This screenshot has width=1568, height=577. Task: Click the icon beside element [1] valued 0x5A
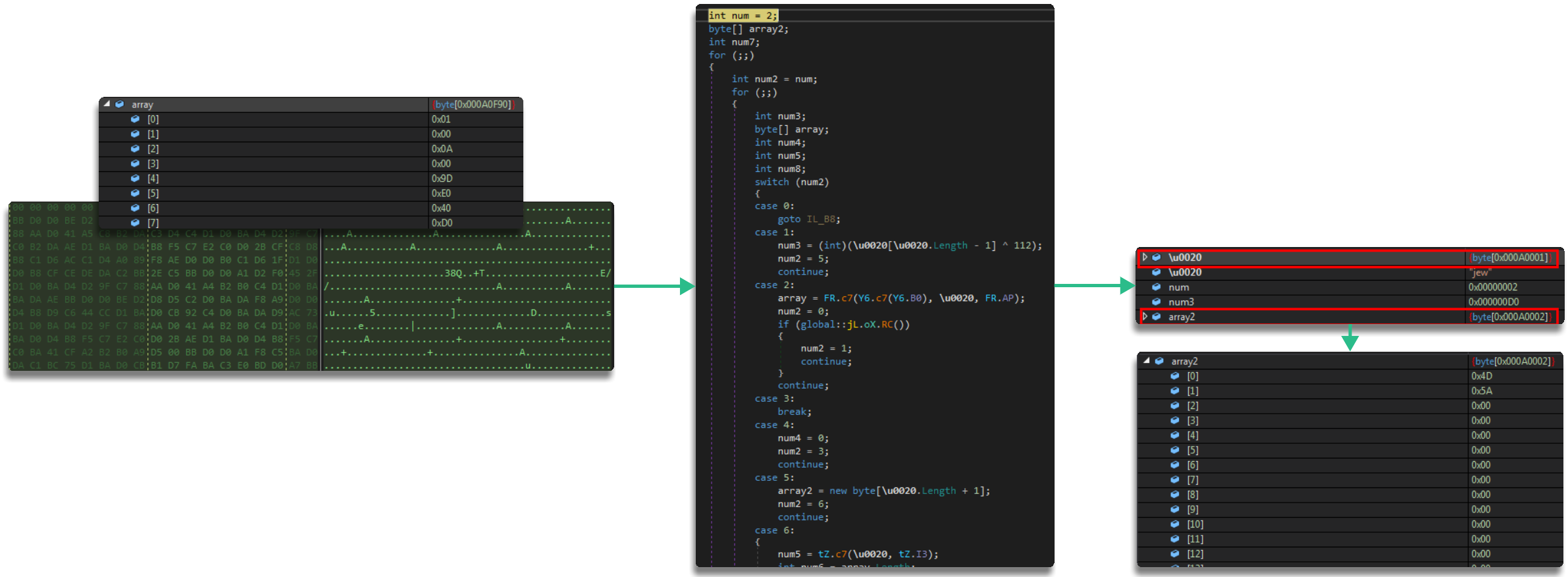pyautogui.click(x=1174, y=391)
